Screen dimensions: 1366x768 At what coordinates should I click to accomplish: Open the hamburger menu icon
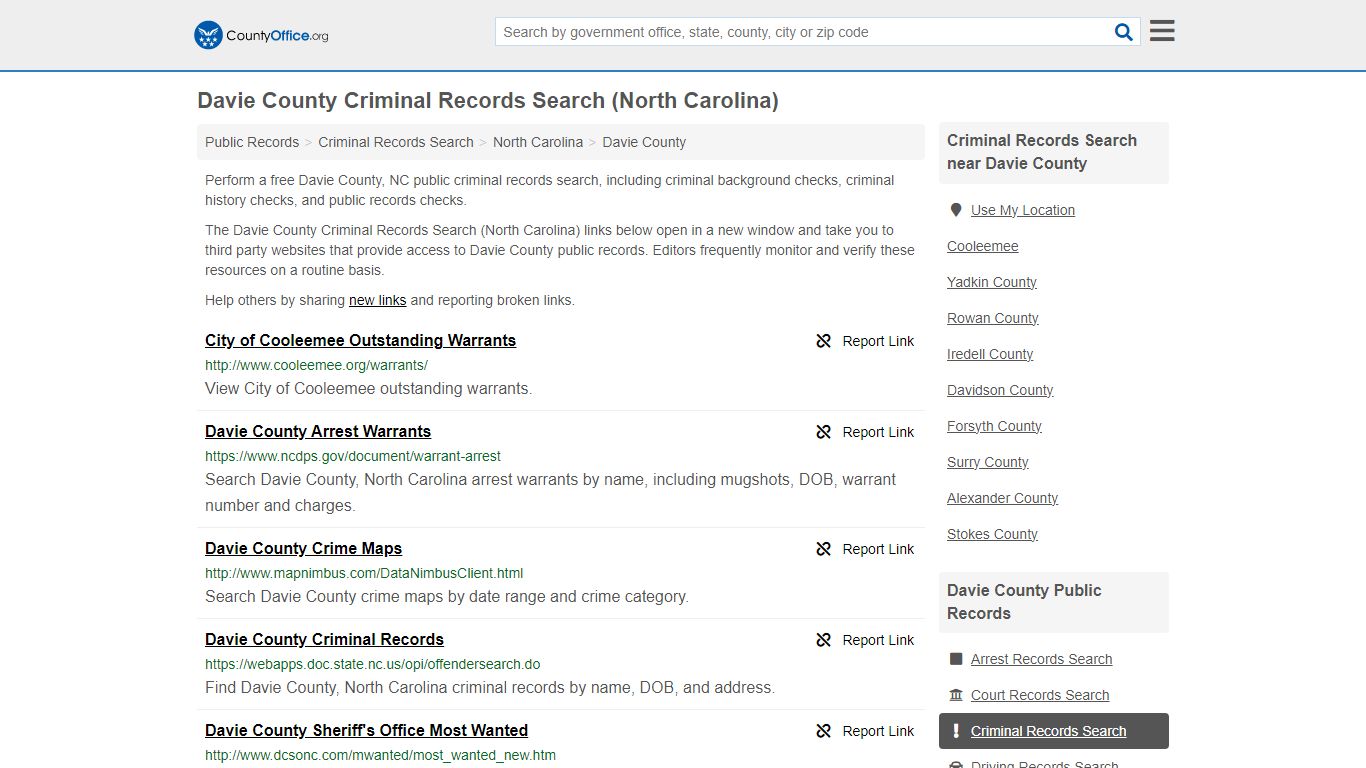[x=1162, y=31]
